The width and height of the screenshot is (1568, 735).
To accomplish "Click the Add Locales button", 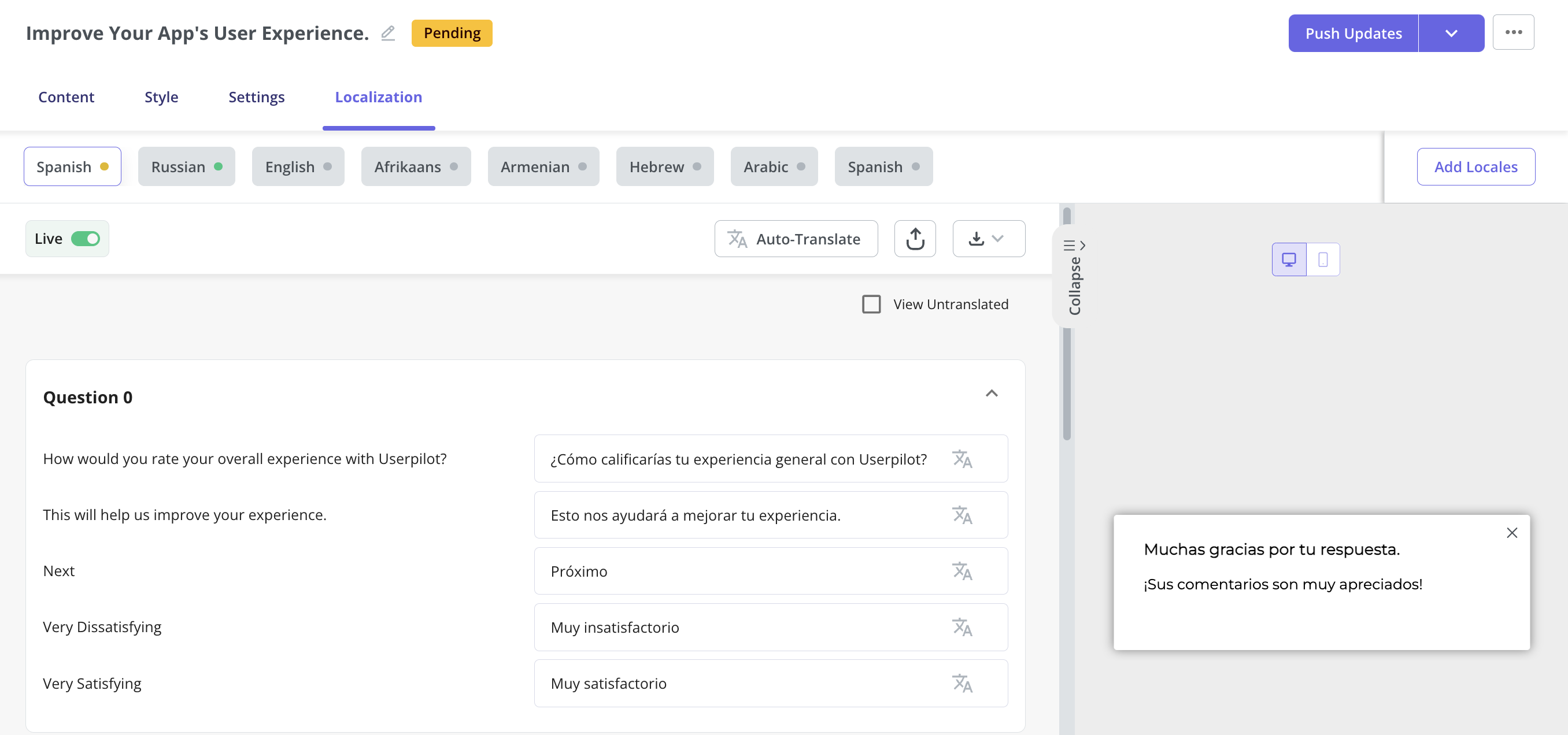I will 1475,167.
